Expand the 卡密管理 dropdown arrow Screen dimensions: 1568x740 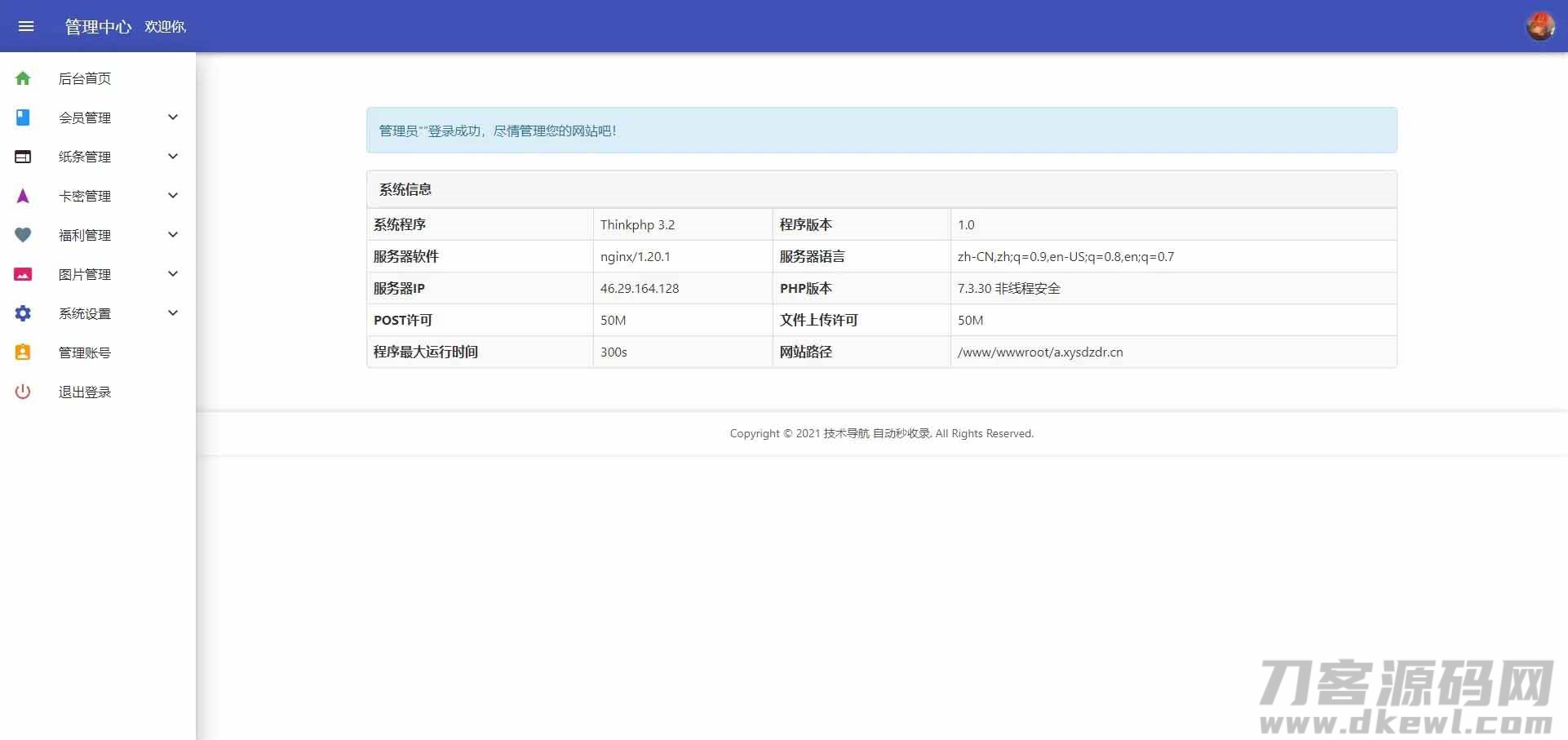[172, 196]
